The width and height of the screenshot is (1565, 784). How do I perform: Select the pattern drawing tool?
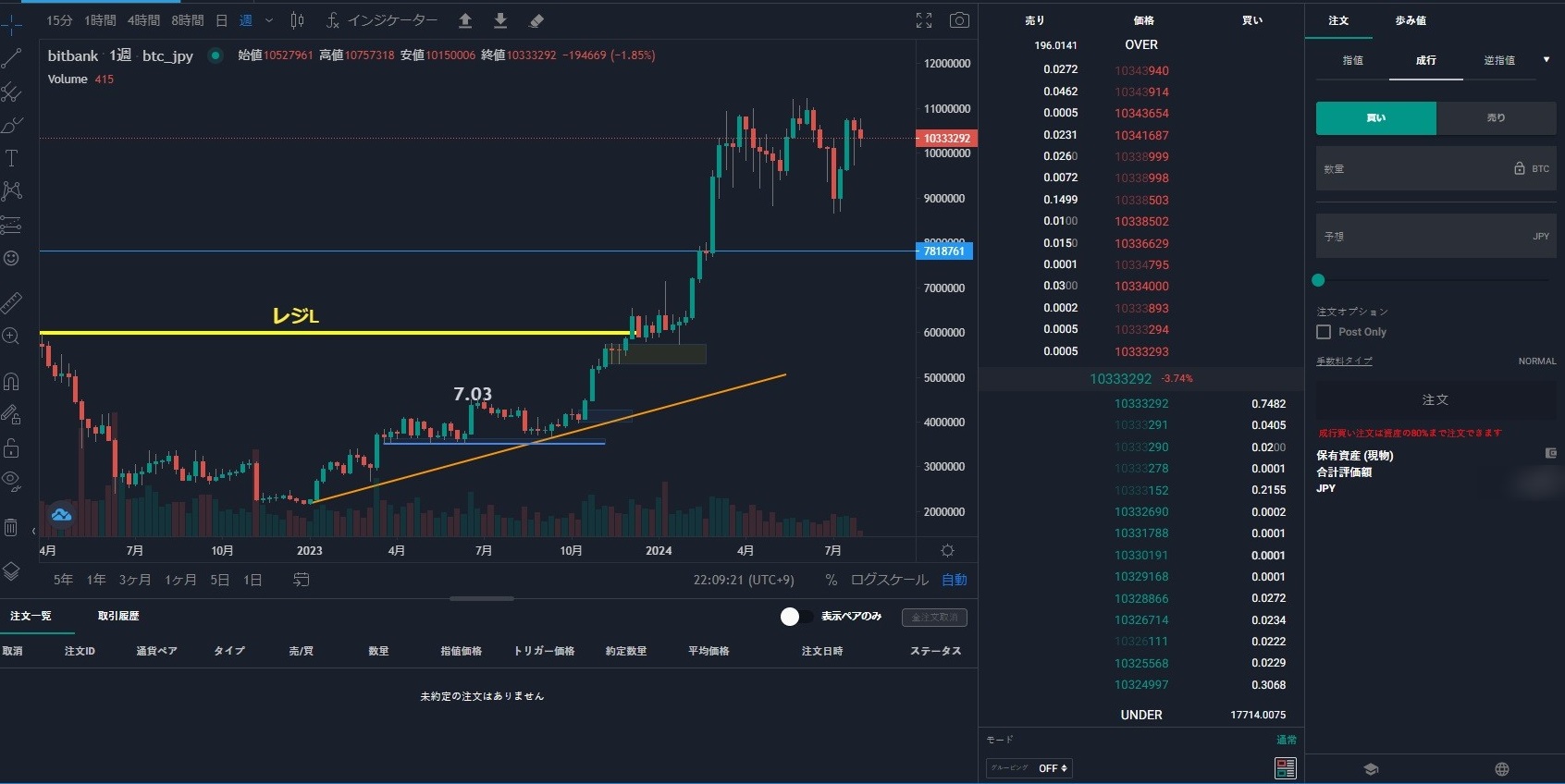pos(11,190)
